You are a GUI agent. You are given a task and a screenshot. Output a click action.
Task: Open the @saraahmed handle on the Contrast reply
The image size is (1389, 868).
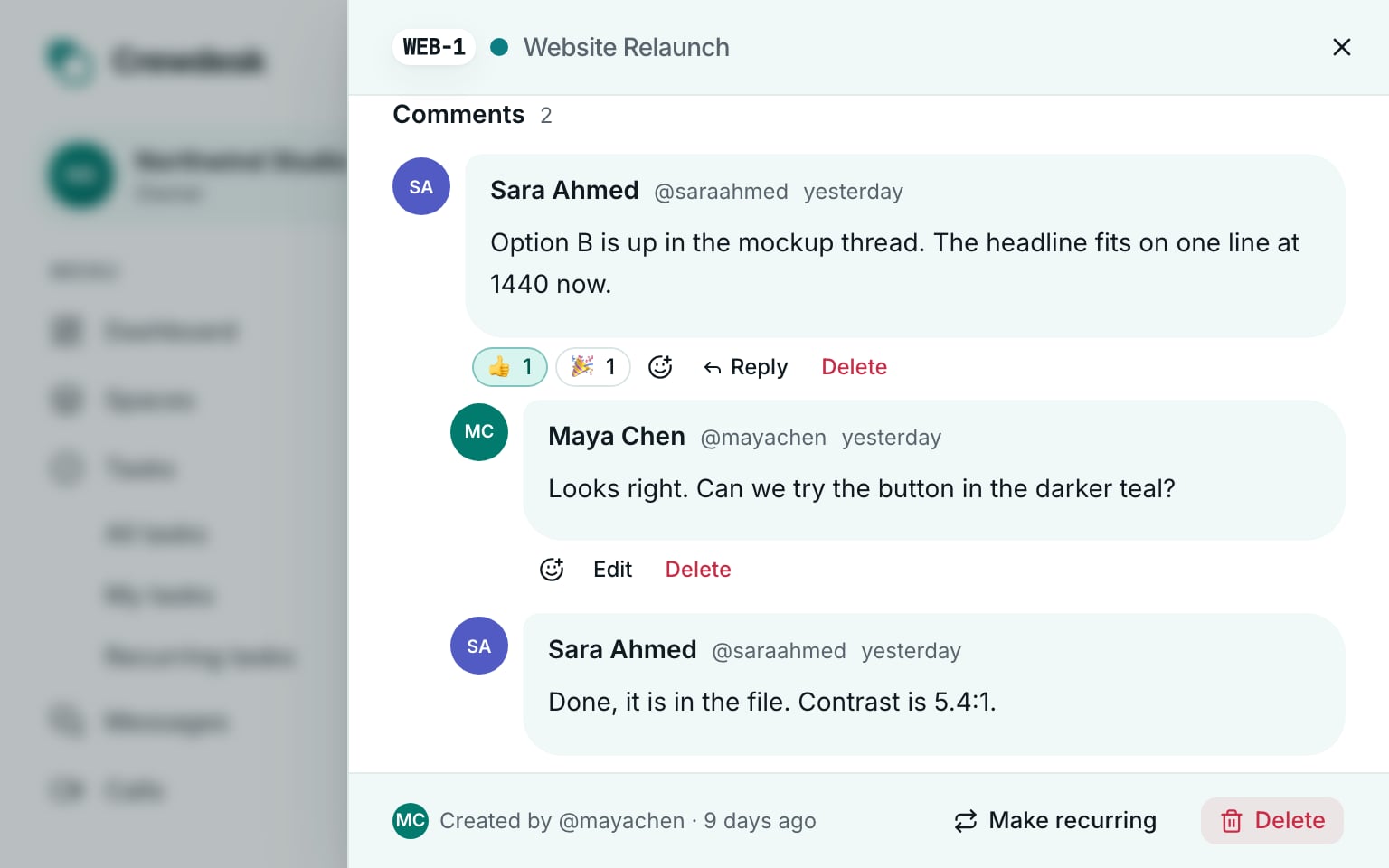(x=779, y=651)
